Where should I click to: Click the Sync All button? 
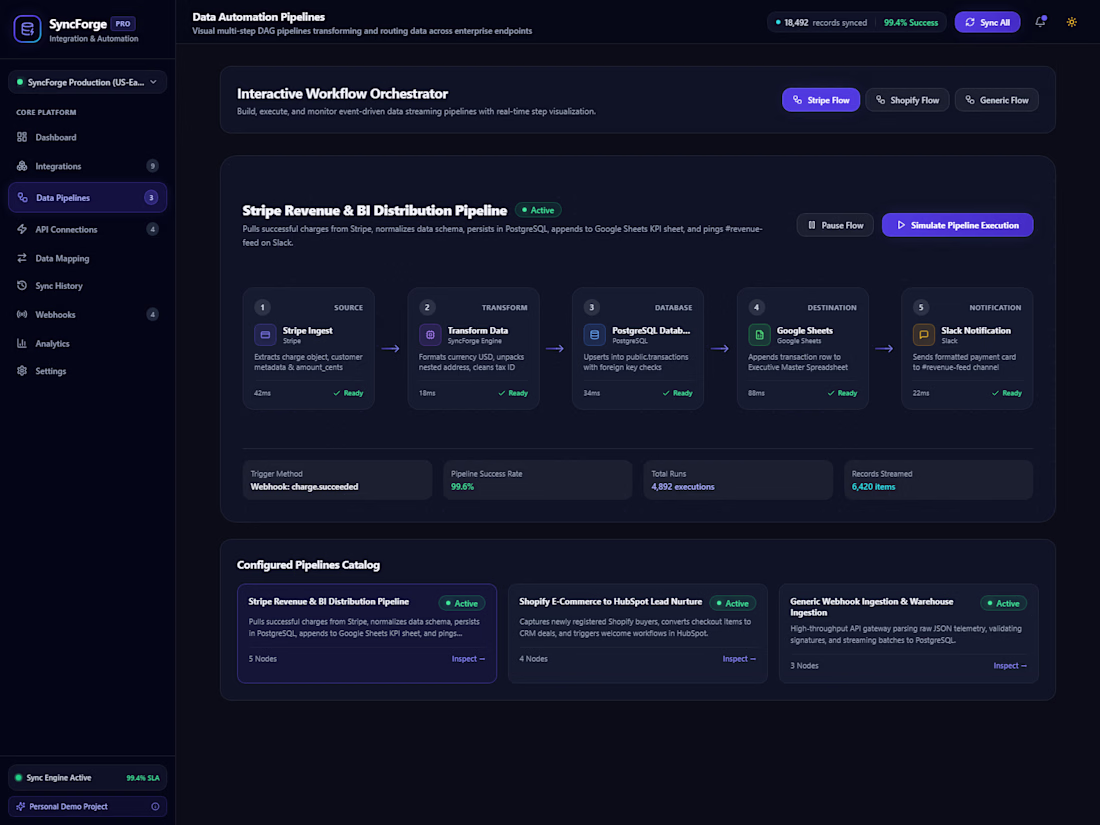click(x=987, y=22)
